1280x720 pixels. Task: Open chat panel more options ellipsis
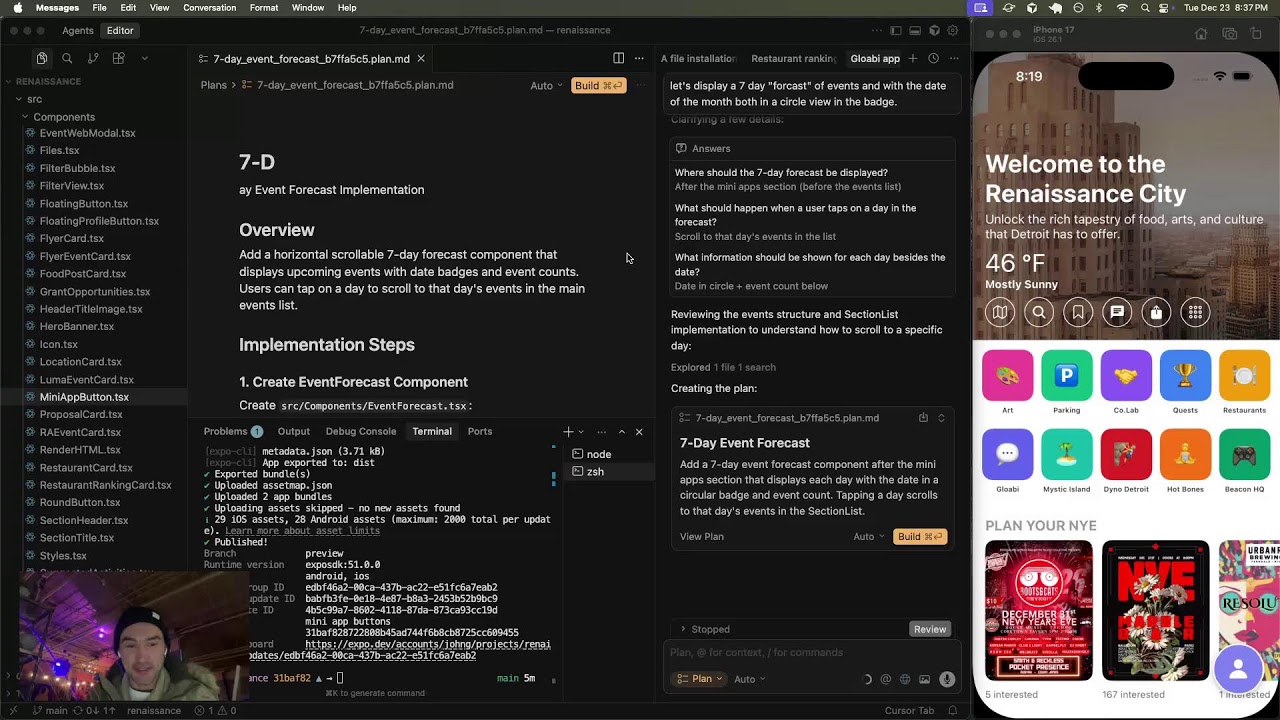[954, 58]
